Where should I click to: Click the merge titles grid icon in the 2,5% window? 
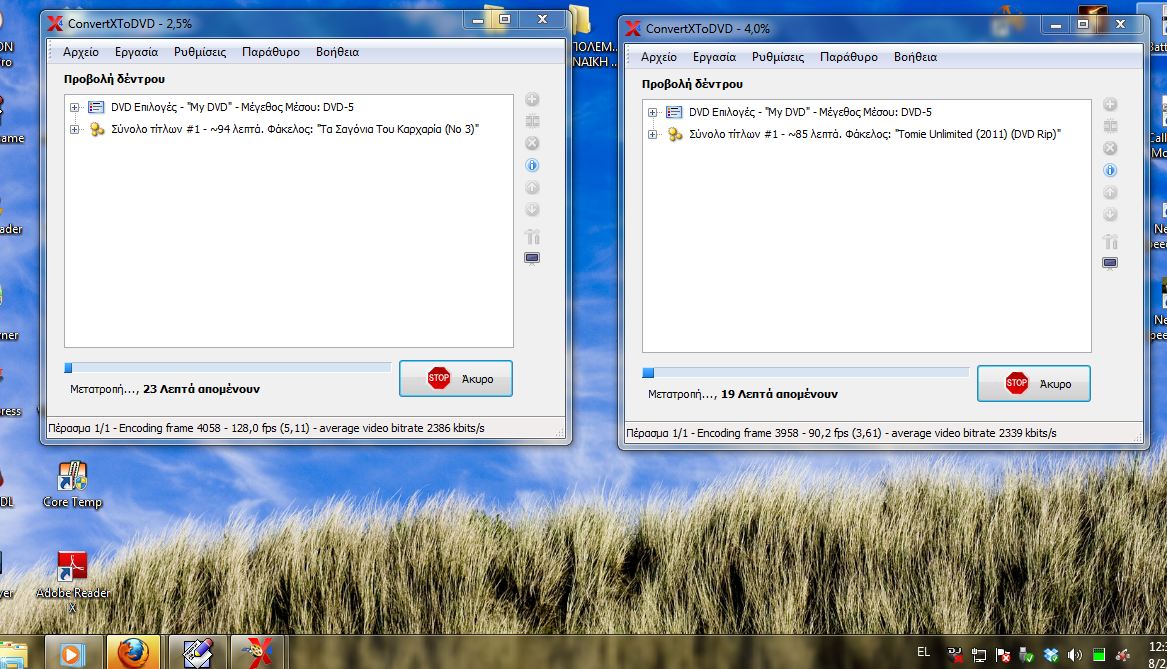pos(532,121)
